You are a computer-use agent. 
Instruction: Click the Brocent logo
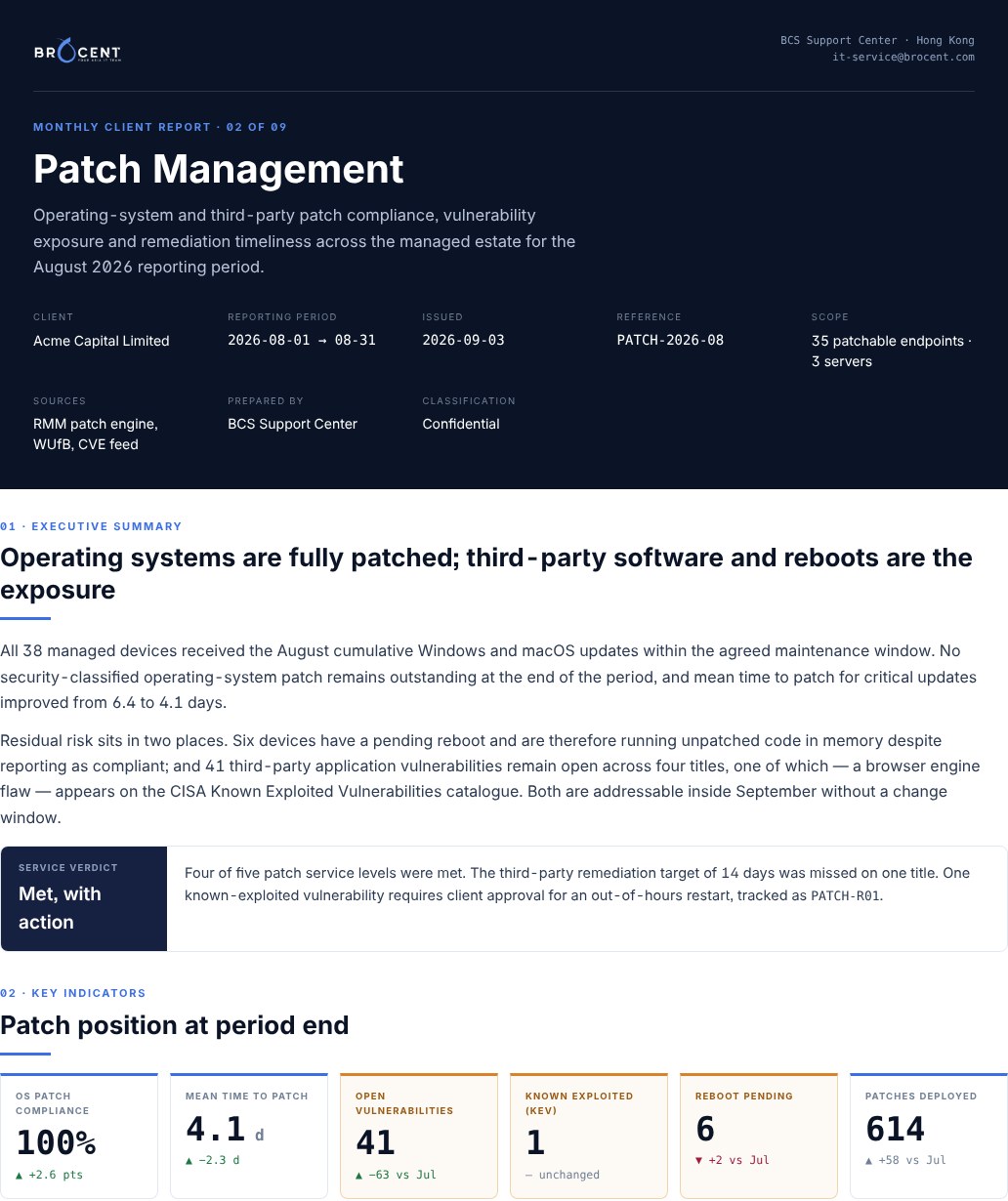pos(77,51)
